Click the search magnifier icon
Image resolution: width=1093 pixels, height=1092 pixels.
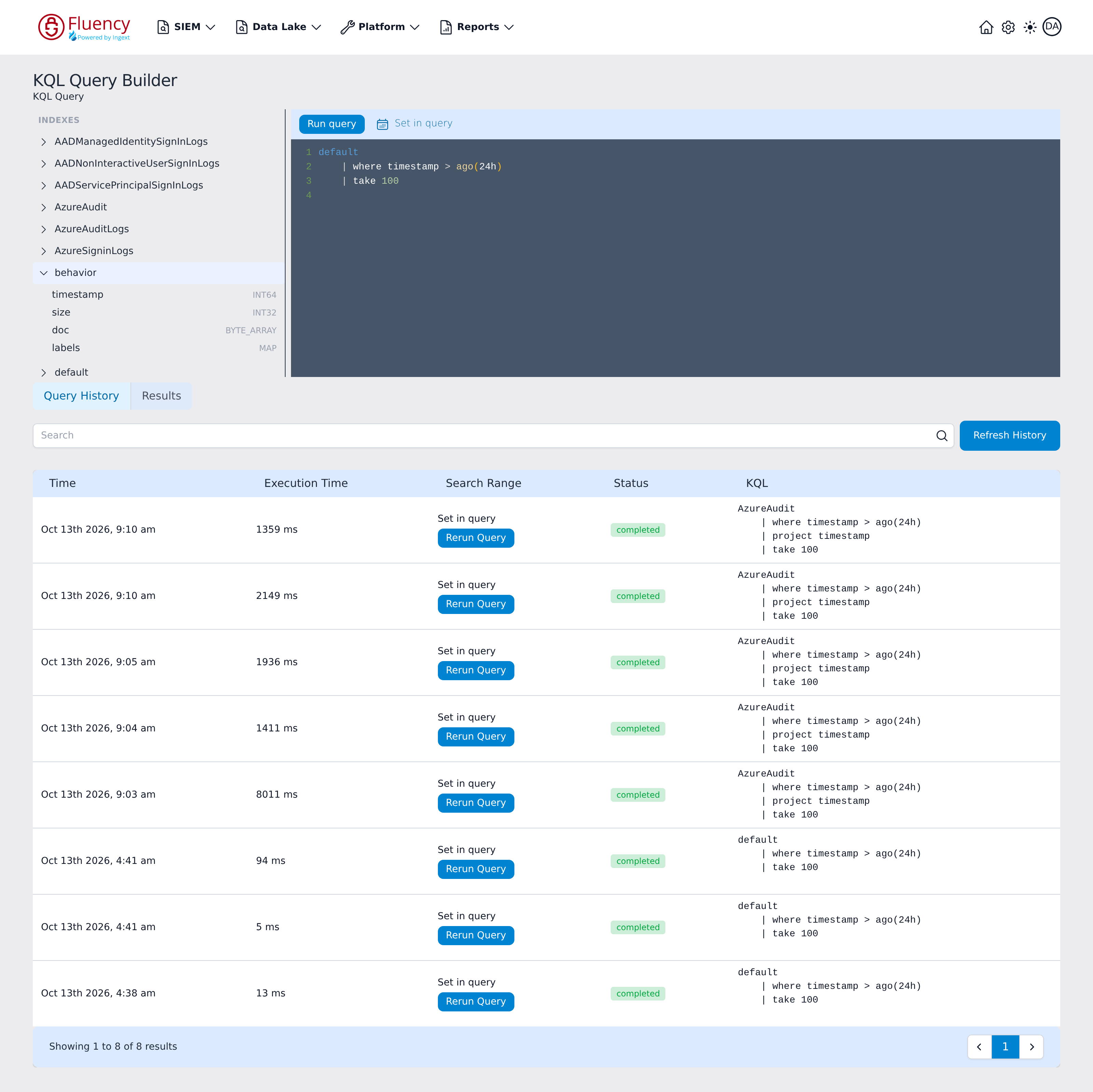click(x=941, y=435)
